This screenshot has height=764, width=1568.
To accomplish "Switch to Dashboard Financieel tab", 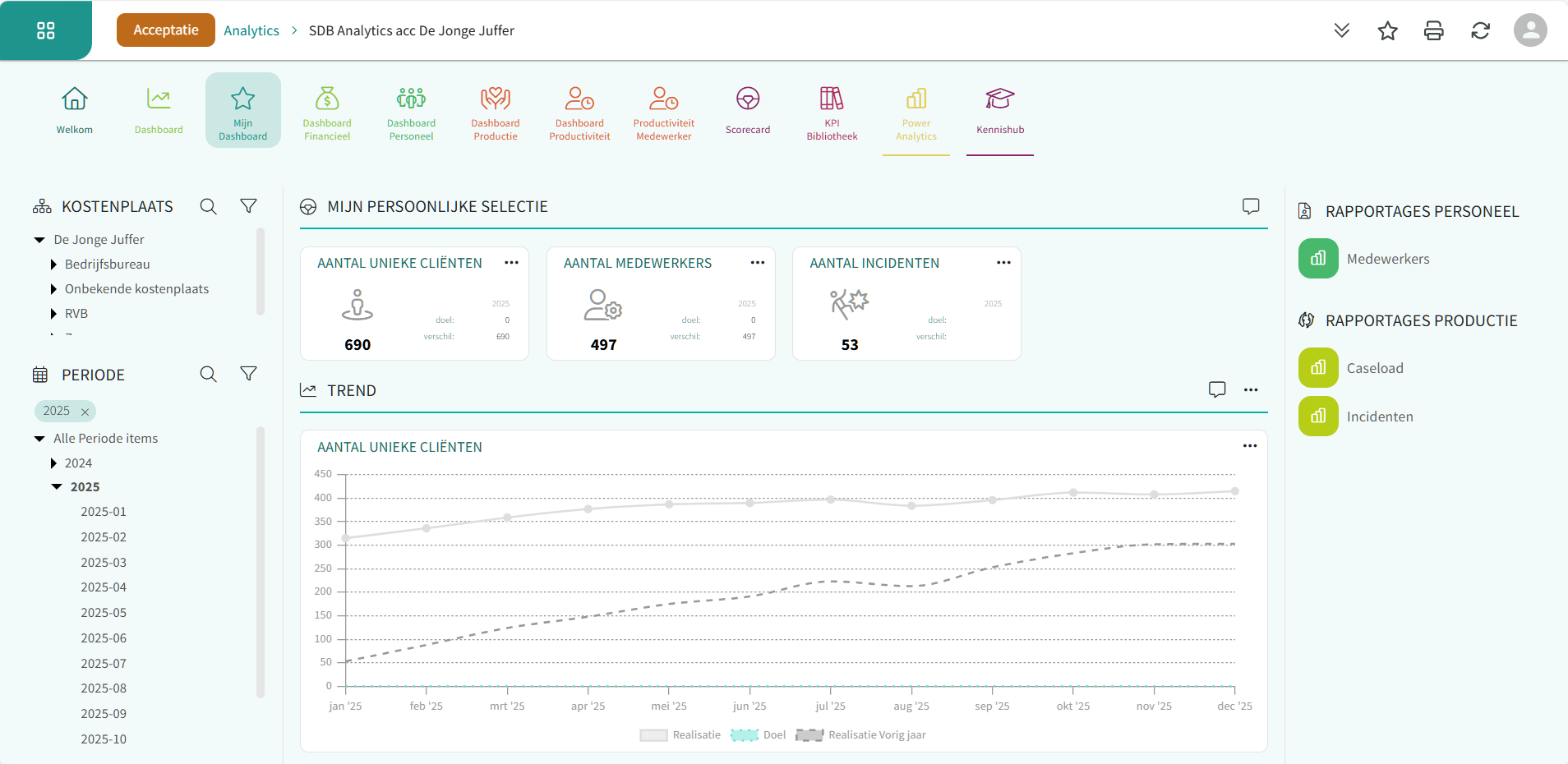I will tap(327, 111).
